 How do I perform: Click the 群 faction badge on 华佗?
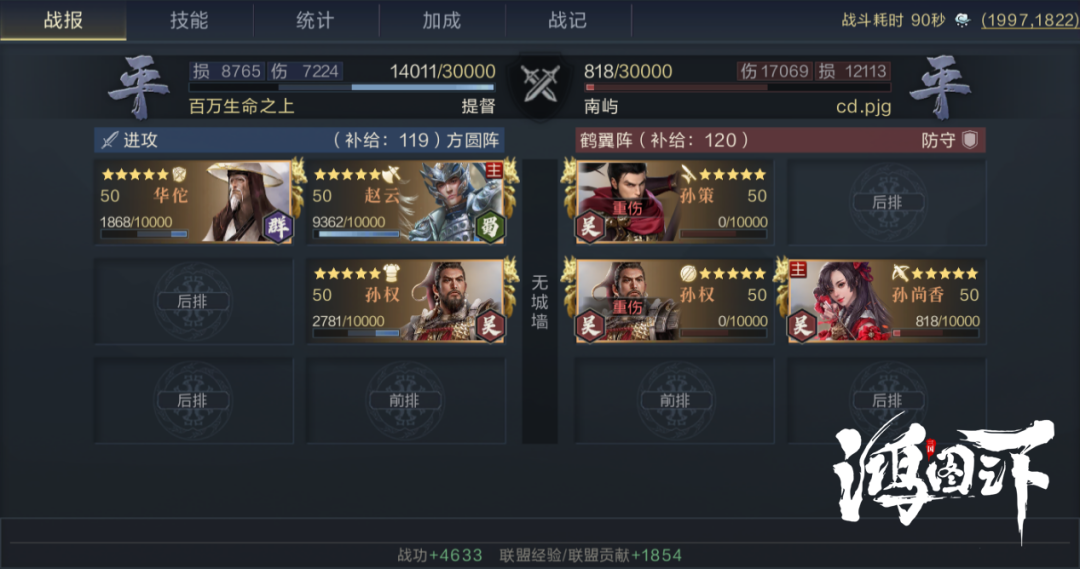point(279,227)
